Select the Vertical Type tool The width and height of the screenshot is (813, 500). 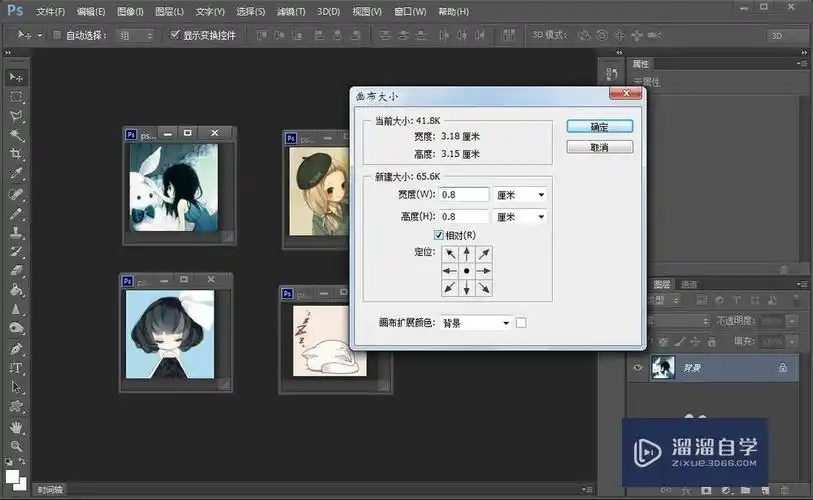[x=16, y=368]
